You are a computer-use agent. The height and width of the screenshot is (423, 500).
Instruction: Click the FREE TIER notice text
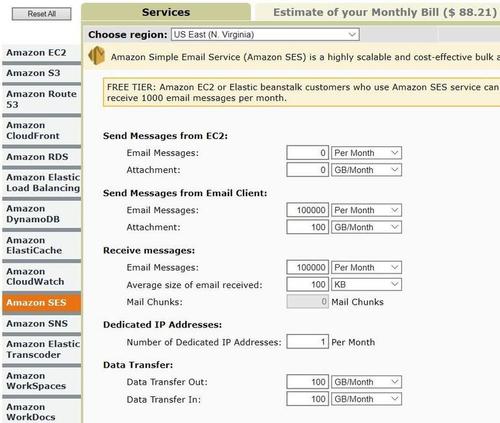click(x=303, y=93)
